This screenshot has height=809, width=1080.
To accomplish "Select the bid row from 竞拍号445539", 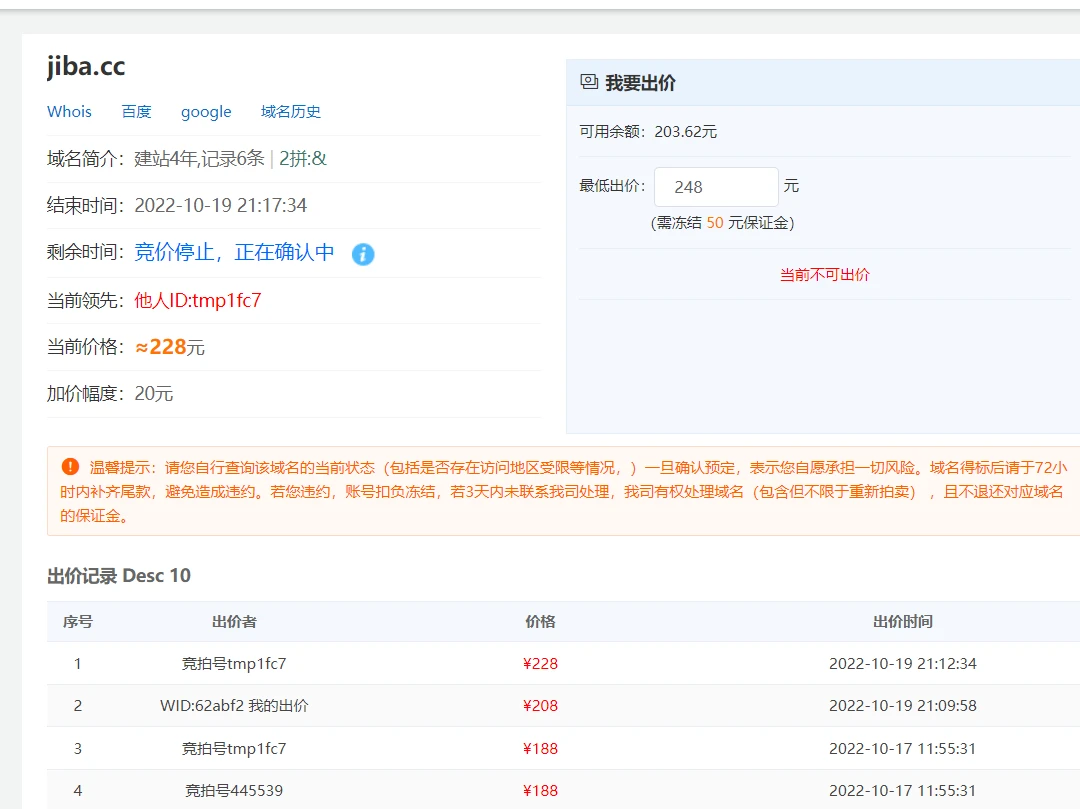I will [234, 791].
